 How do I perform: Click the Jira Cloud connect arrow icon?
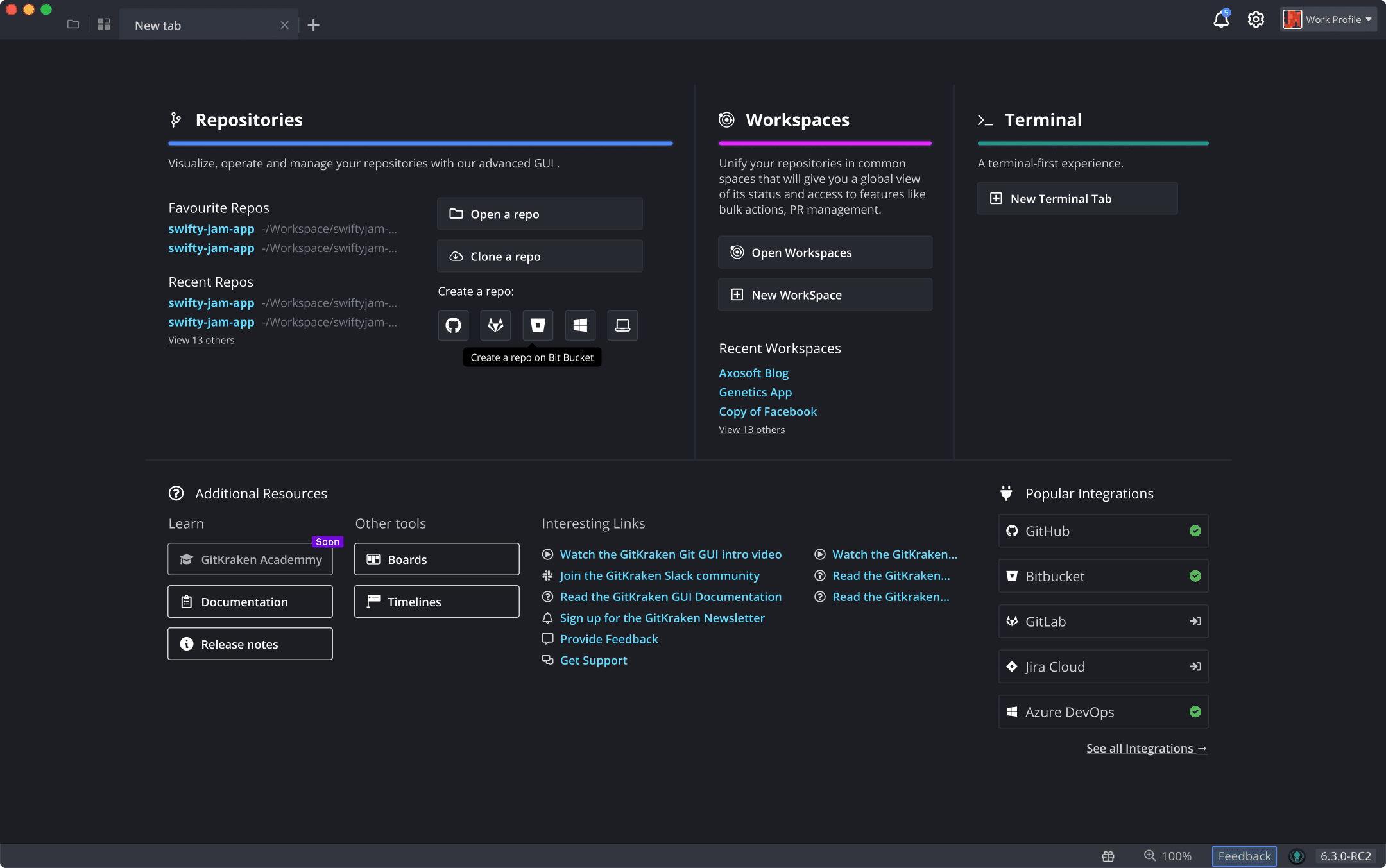coord(1195,667)
